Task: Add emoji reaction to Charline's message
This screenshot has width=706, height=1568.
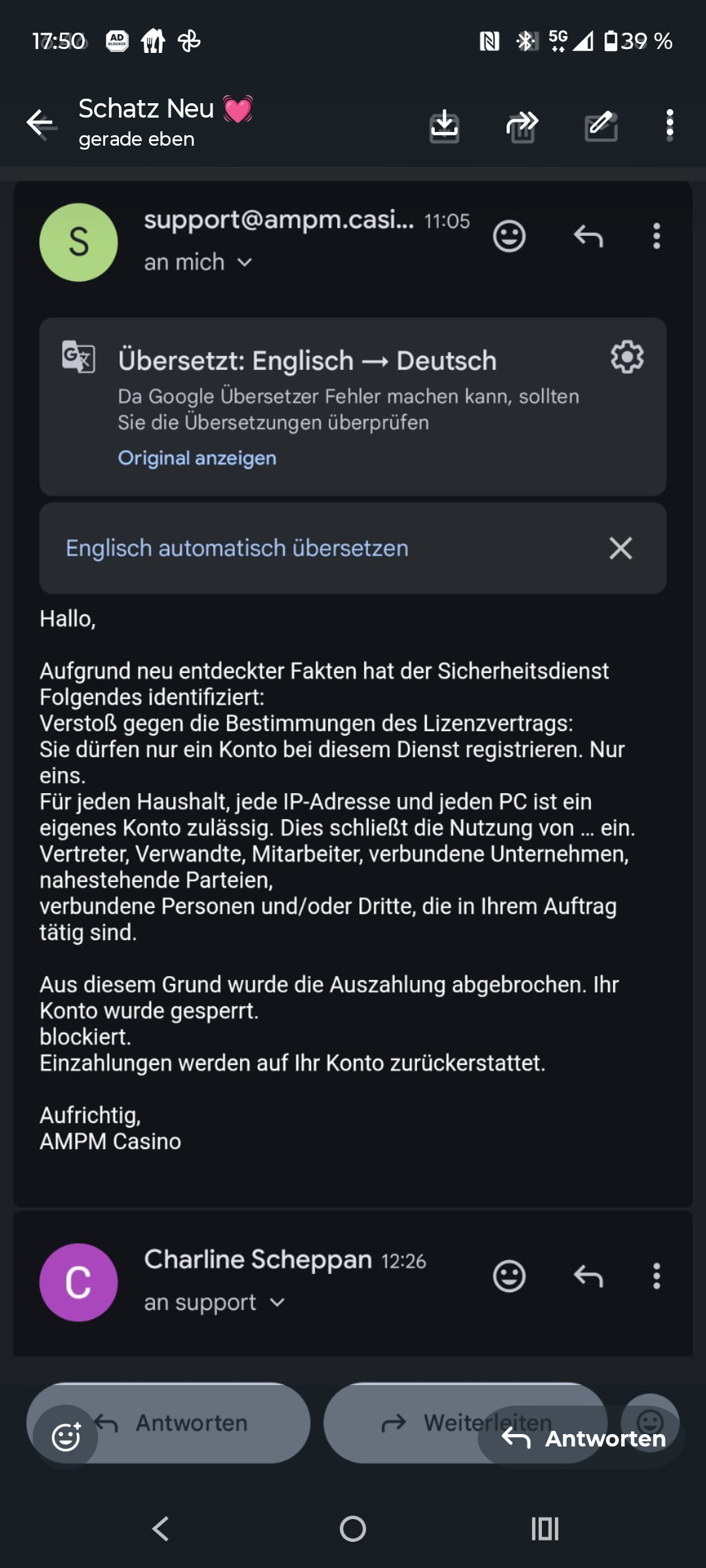Action: 509,1276
